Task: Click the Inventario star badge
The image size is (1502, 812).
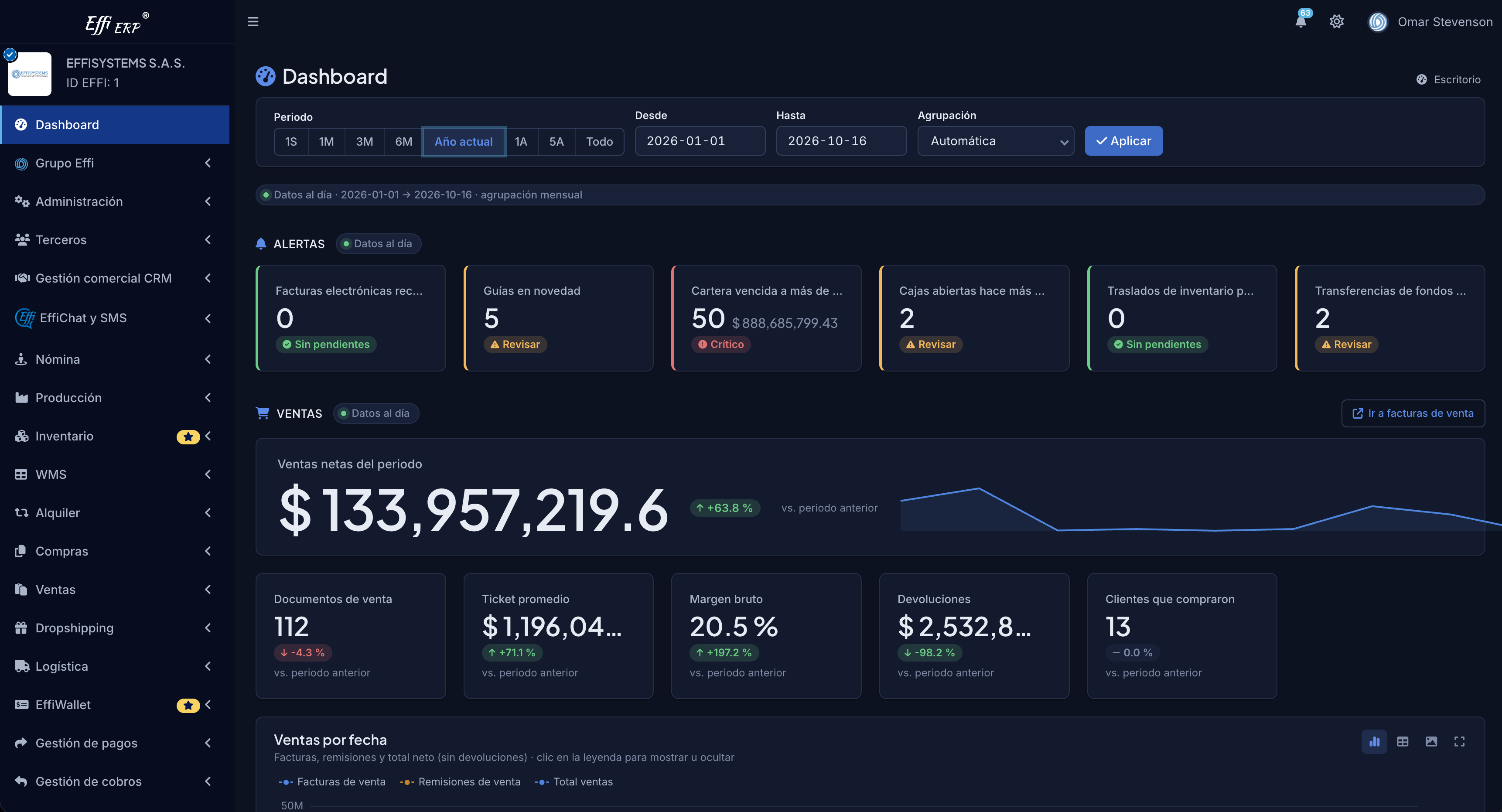Action: point(188,437)
